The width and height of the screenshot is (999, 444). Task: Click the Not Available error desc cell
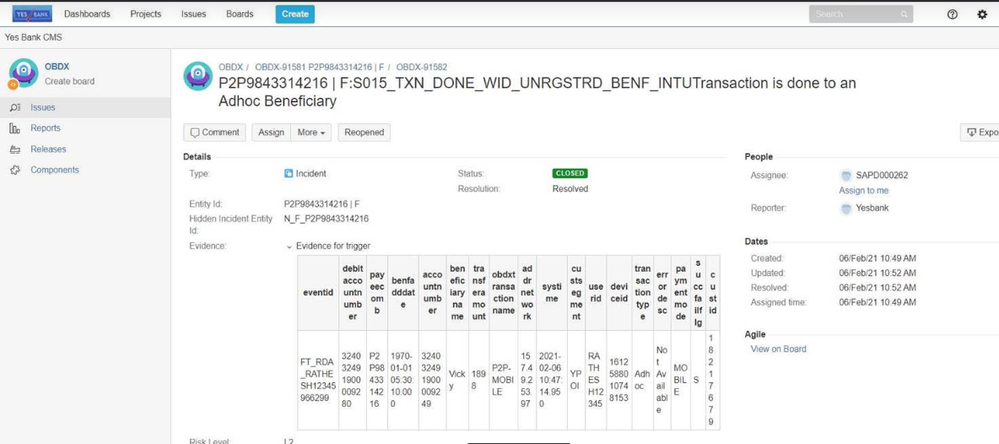[x=663, y=380]
